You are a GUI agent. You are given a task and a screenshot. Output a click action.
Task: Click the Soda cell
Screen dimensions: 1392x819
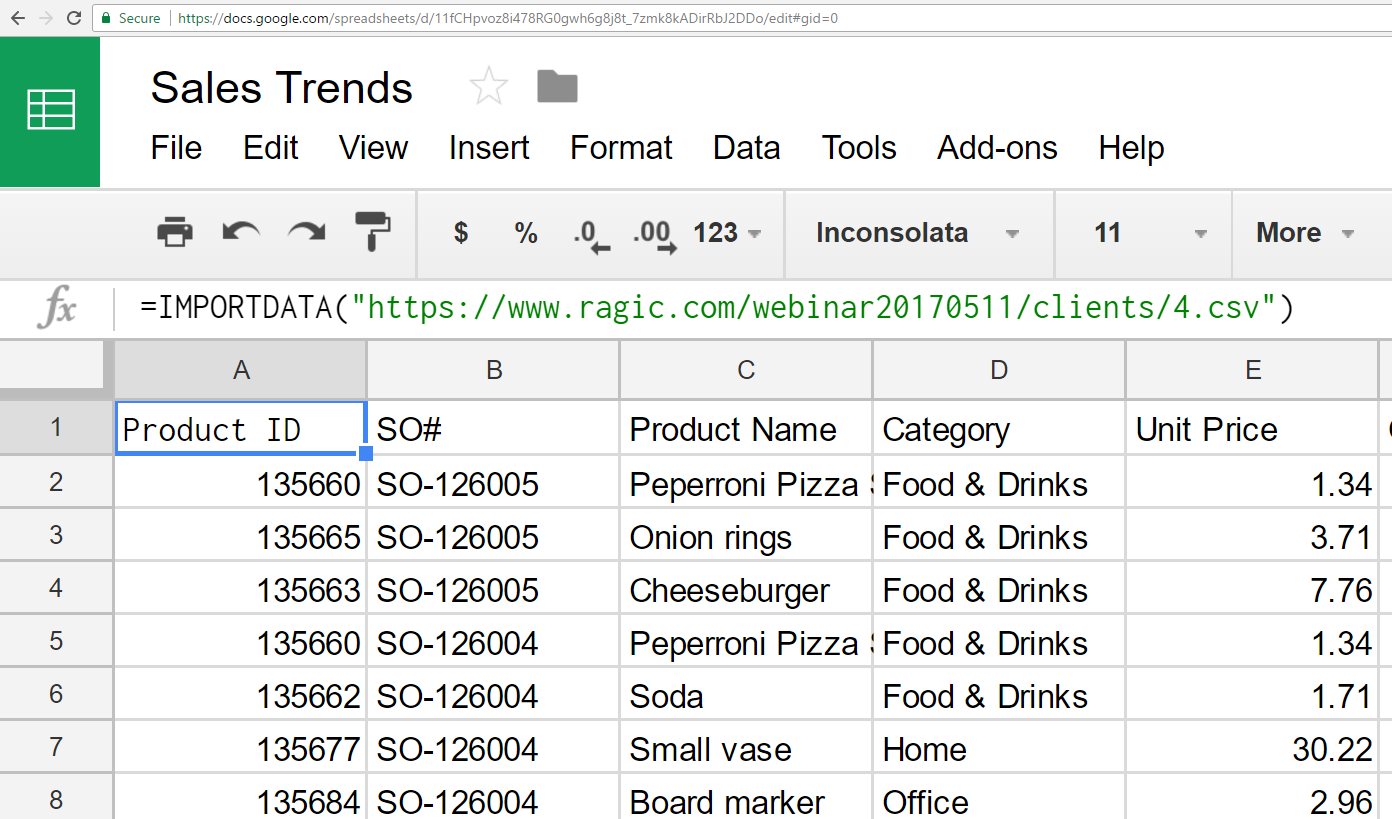(x=746, y=694)
